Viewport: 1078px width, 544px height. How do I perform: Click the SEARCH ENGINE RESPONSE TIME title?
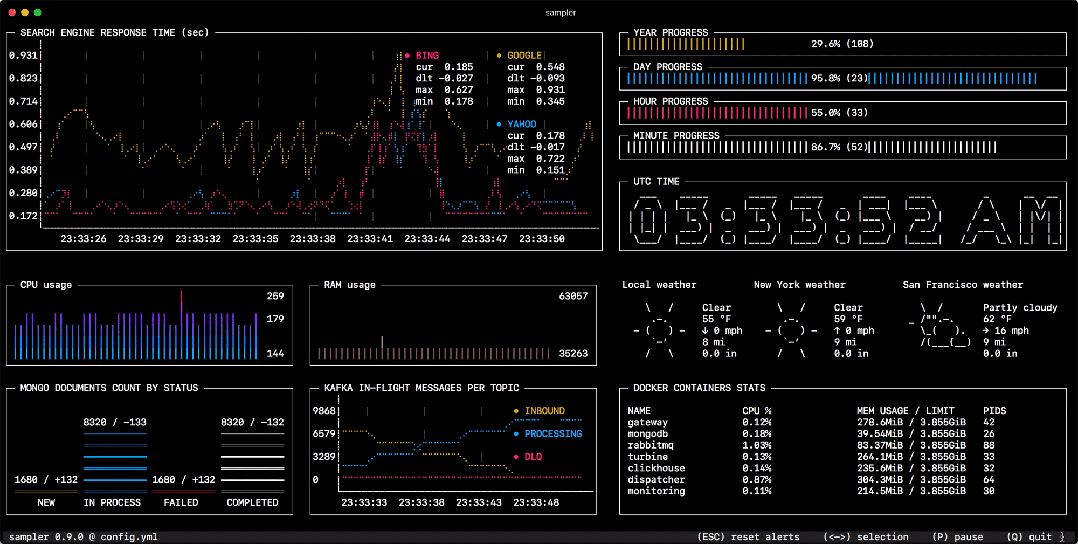point(115,32)
